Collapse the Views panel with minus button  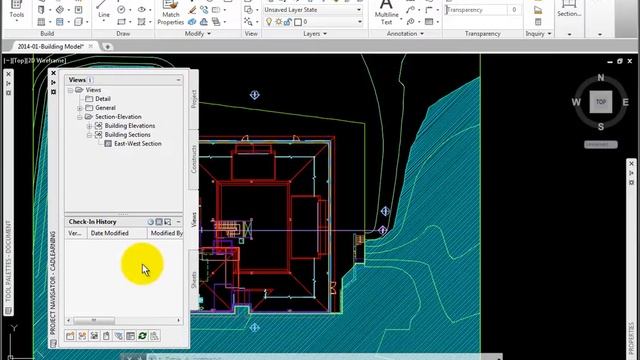[178, 80]
